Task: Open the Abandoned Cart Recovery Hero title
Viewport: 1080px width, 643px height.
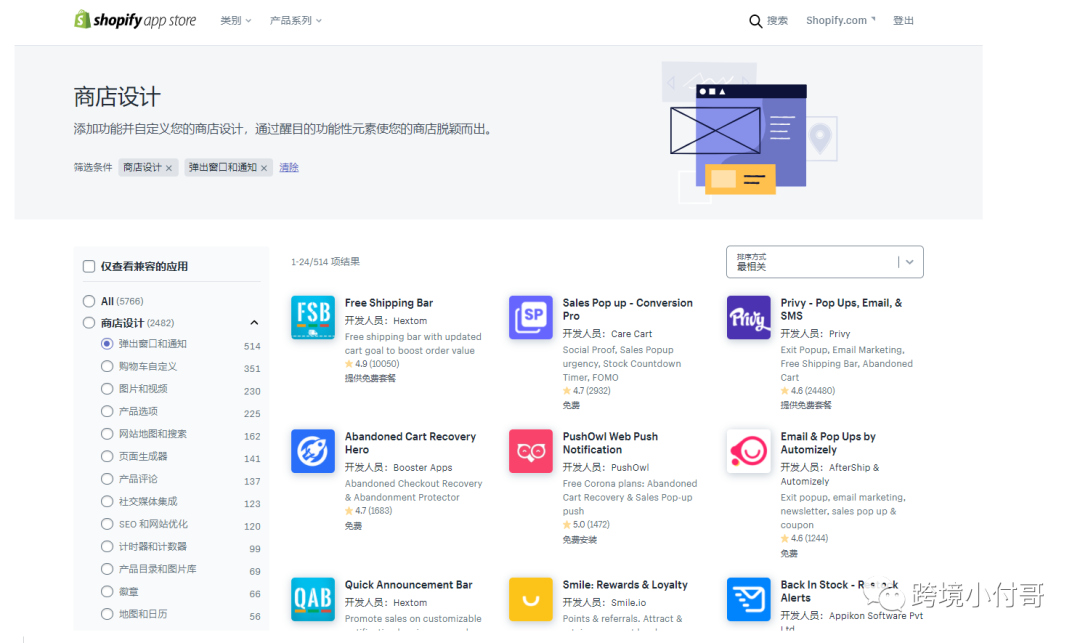Action: tap(411, 443)
